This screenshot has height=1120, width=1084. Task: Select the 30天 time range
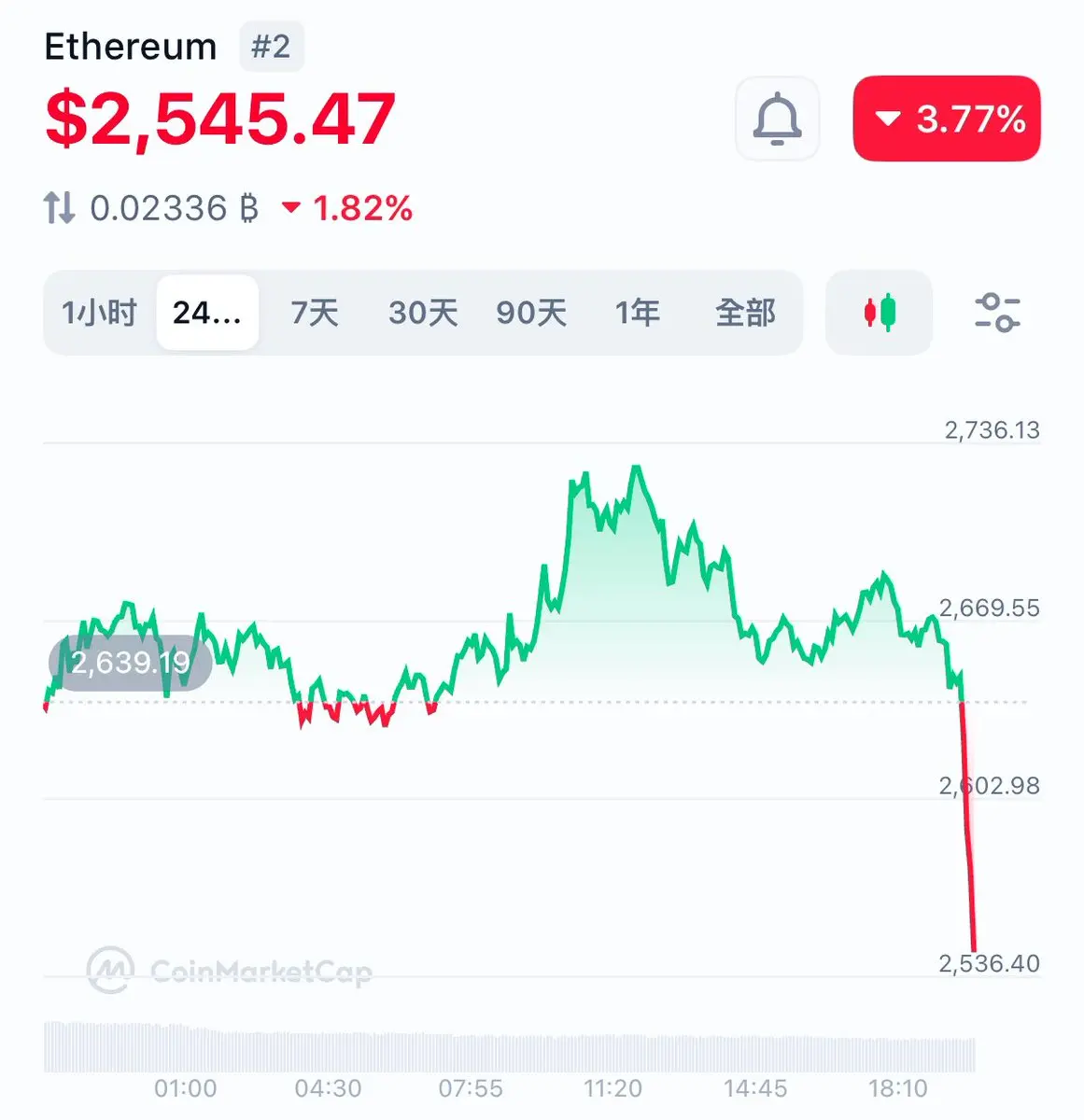(x=423, y=313)
